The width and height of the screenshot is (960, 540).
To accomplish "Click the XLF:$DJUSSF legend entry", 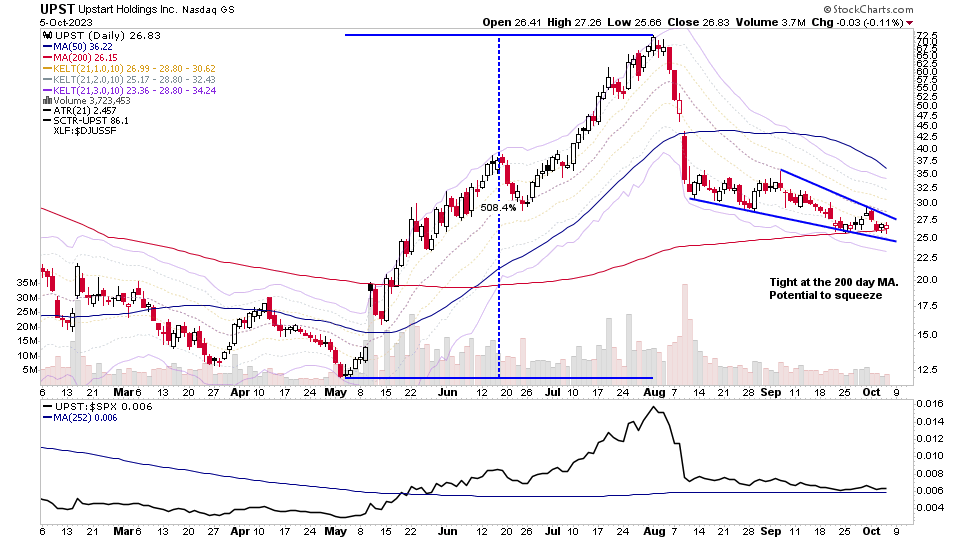I will click(84, 130).
